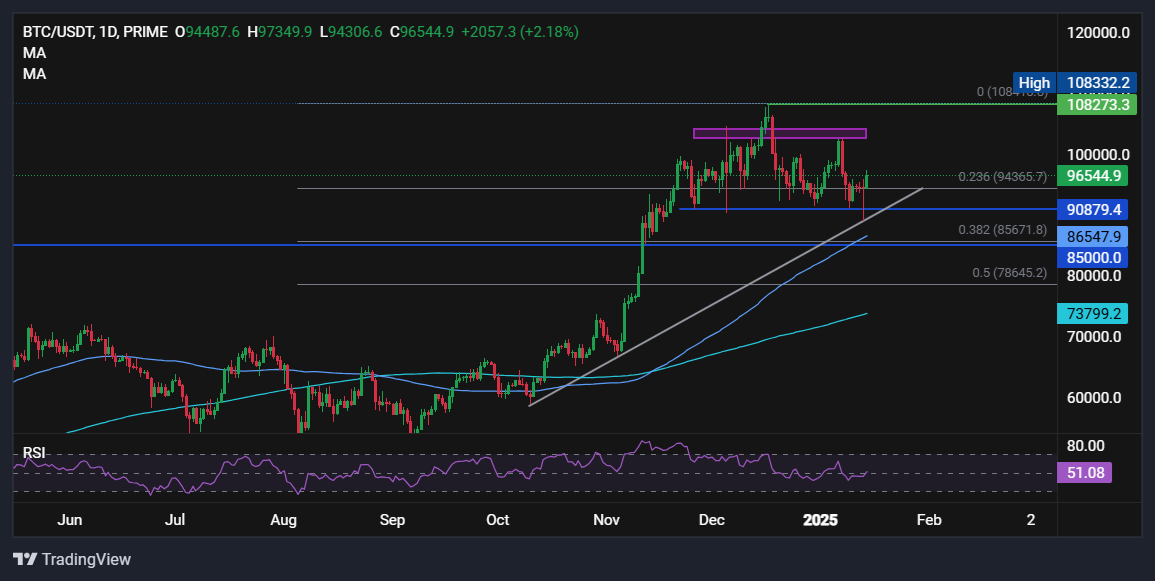Viewport: 1155px width, 581px height.
Task: Click the low value L94306.6
Action: click(x=351, y=32)
